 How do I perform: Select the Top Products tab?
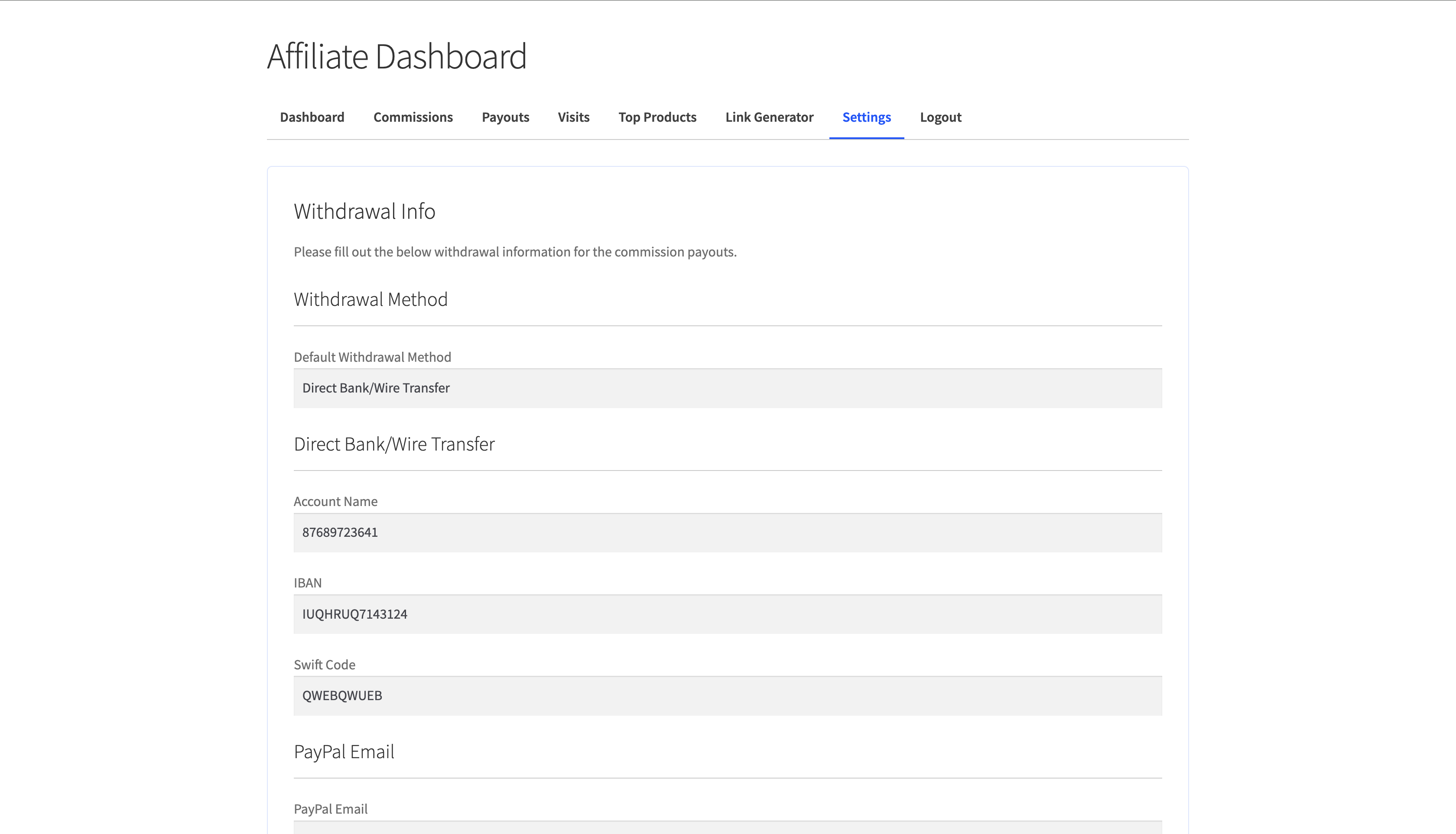[657, 117]
